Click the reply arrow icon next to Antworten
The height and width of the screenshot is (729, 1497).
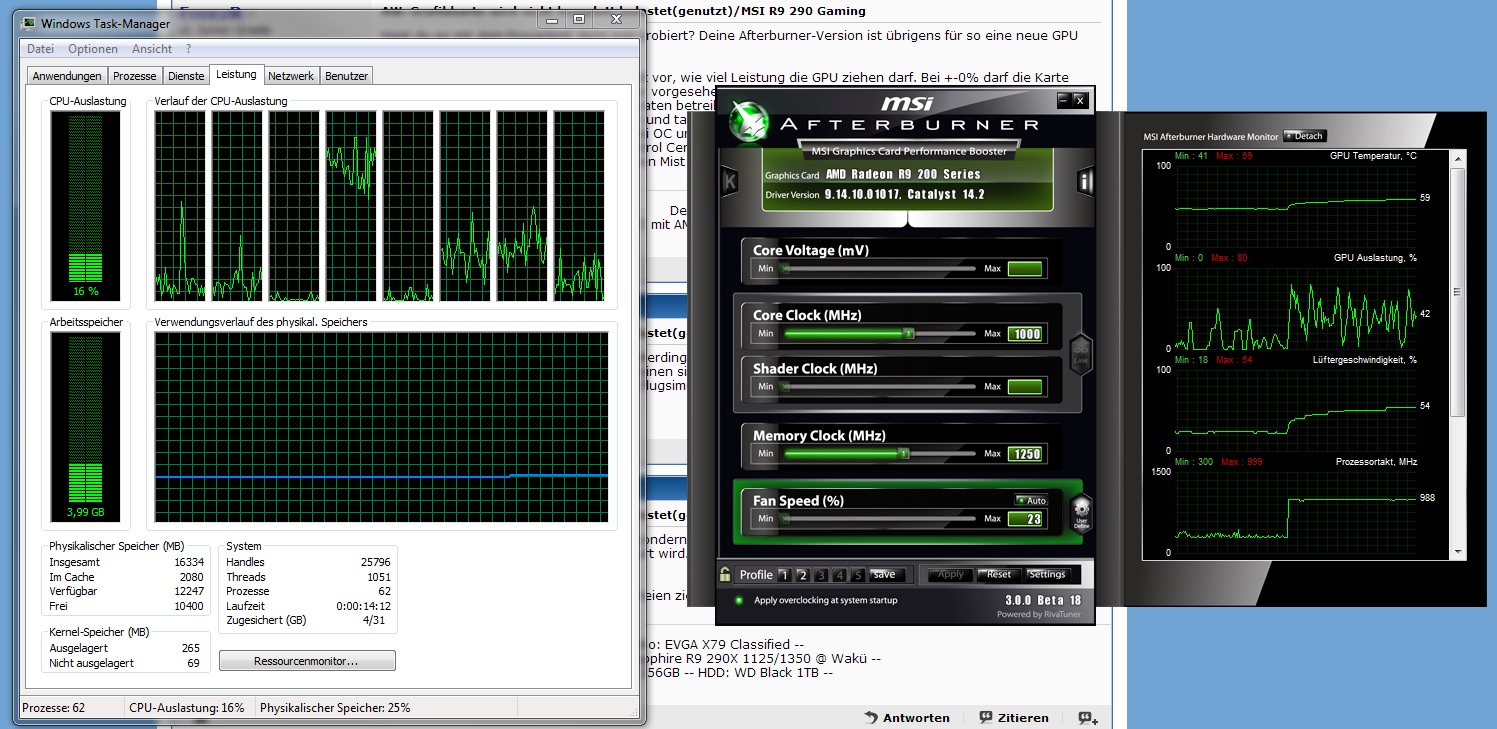click(871, 718)
